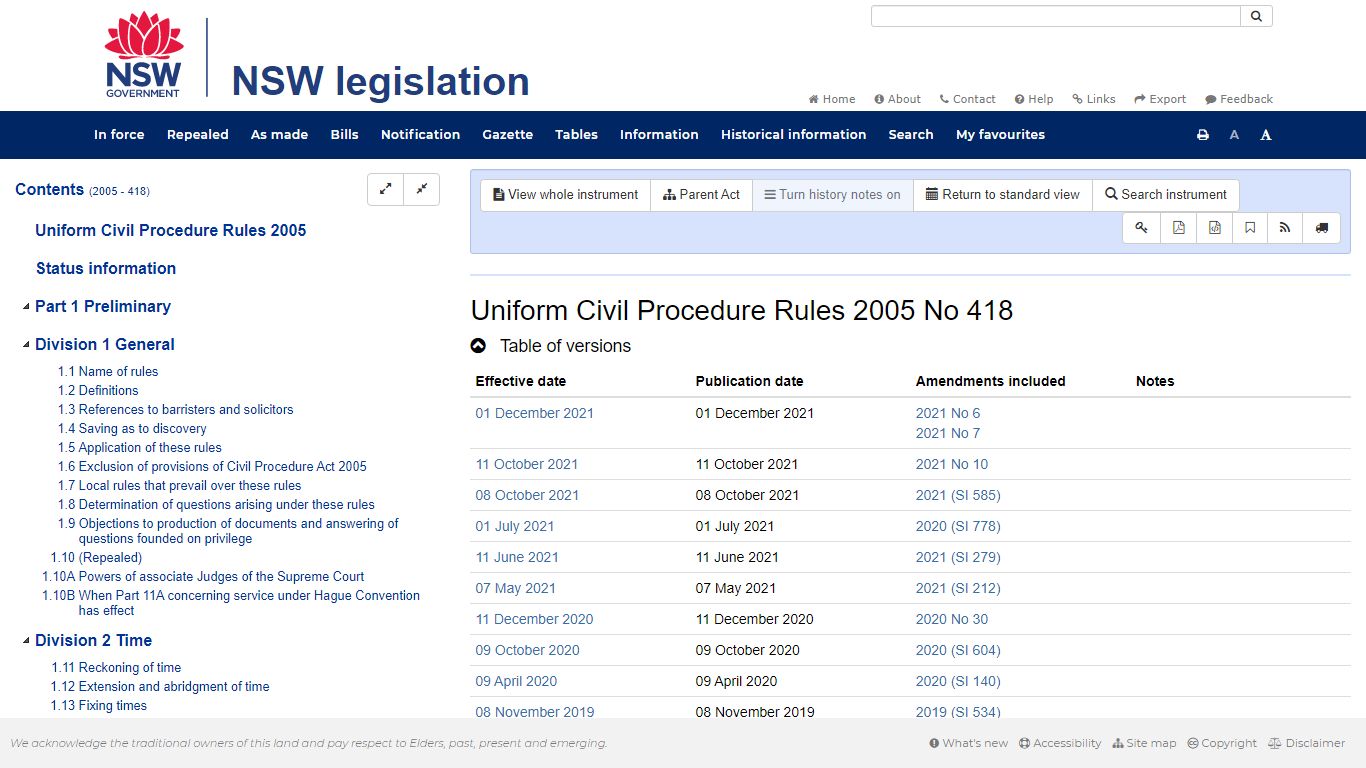The image size is (1366, 768).
Task: Open the RSS feed icon
Action: (x=1285, y=228)
